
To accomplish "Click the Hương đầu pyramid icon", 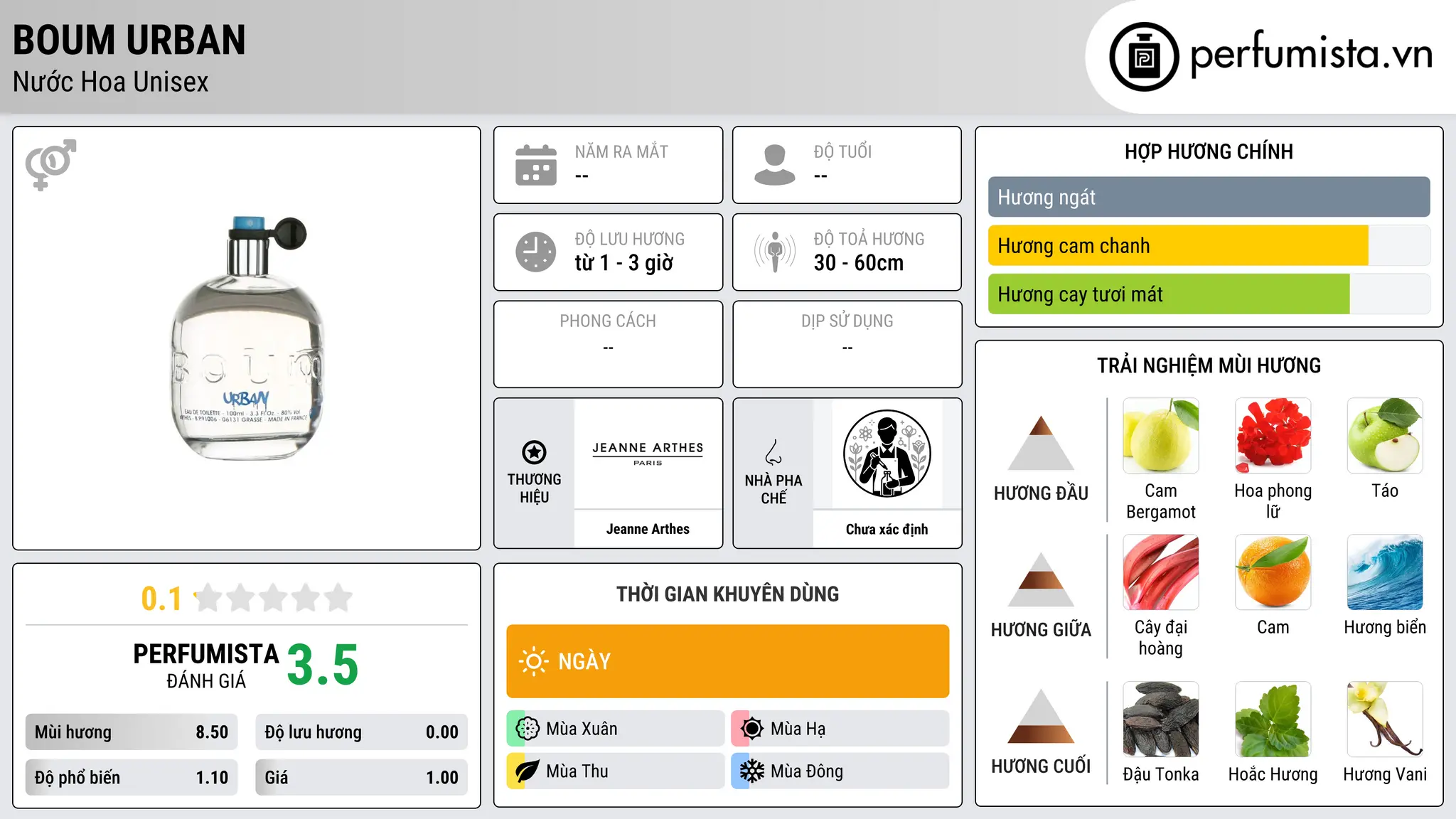I will 1041,443.
